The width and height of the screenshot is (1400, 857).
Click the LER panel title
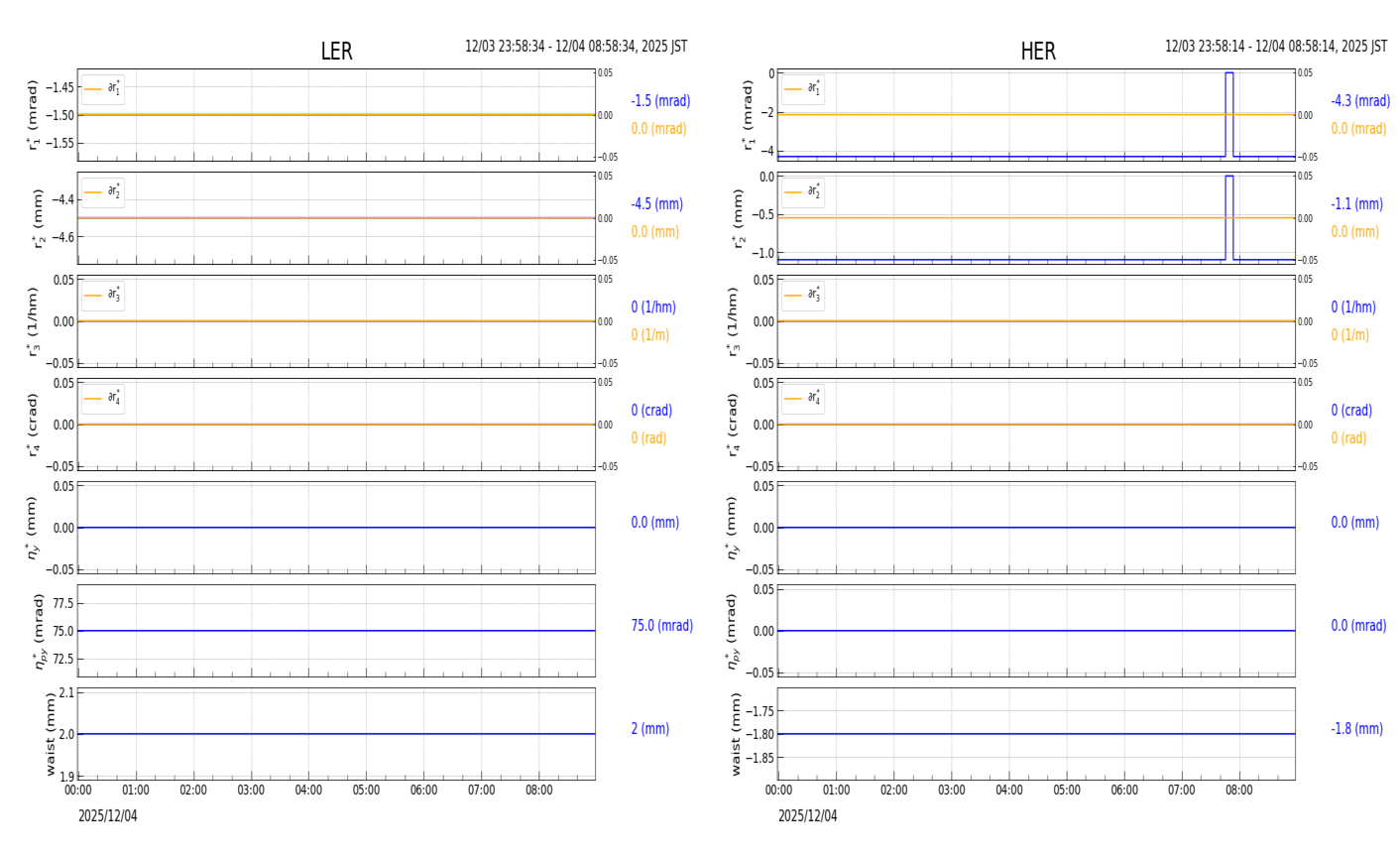(x=336, y=52)
